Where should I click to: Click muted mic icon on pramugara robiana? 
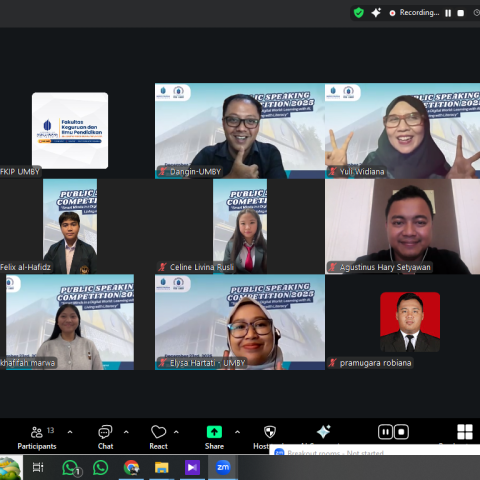(x=332, y=363)
